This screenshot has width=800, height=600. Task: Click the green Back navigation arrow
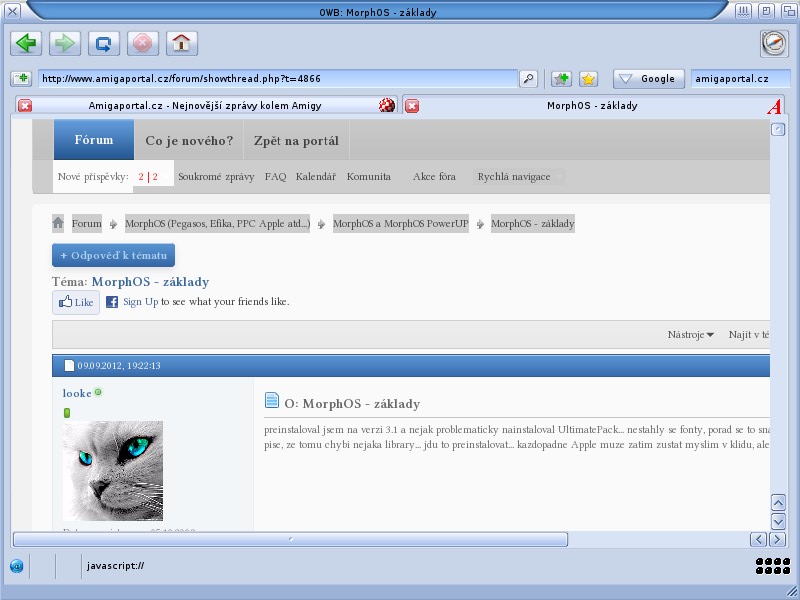pyautogui.click(x=25, y=43)
